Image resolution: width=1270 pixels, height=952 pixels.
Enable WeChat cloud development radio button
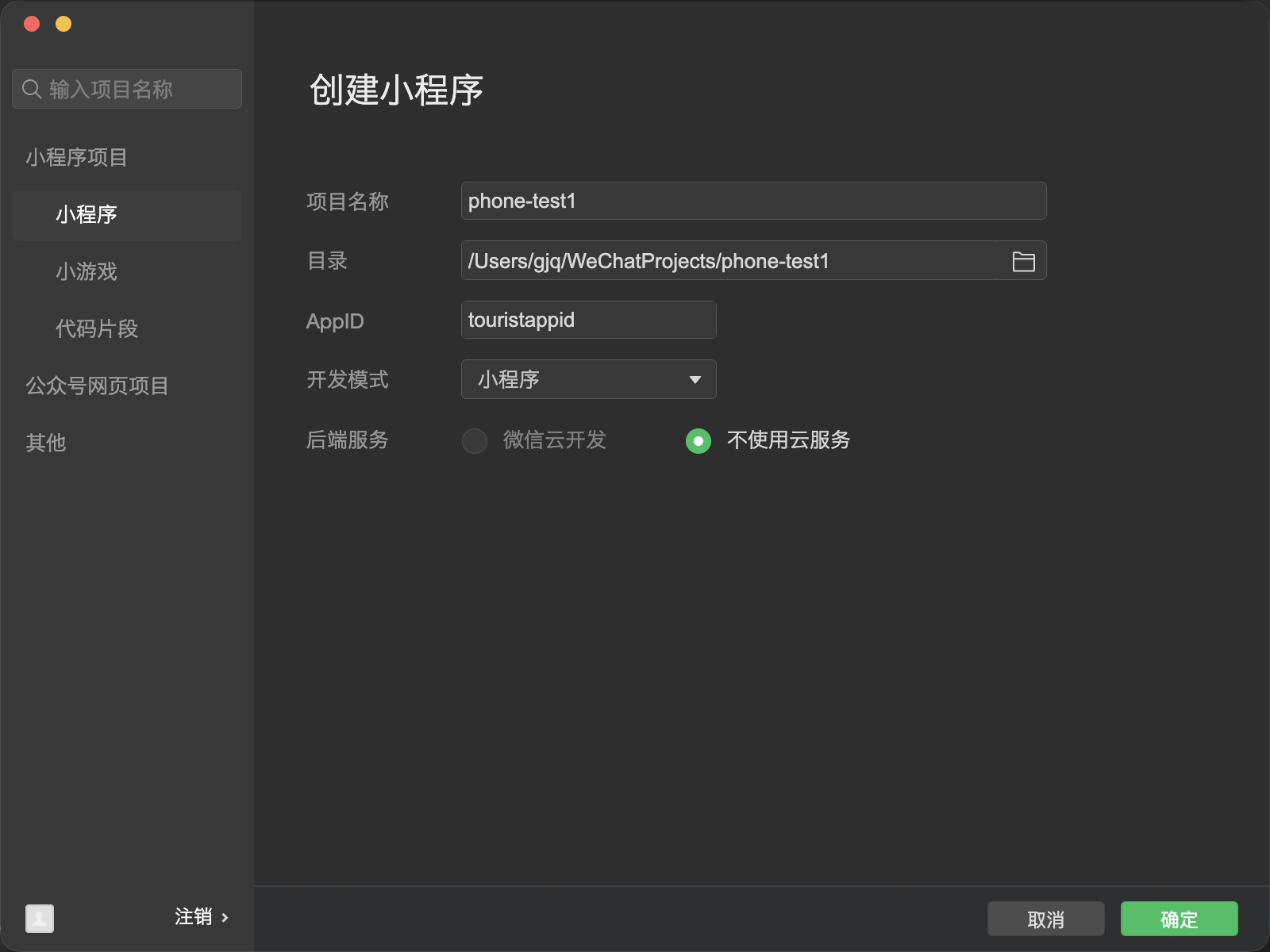pos(474,440)
